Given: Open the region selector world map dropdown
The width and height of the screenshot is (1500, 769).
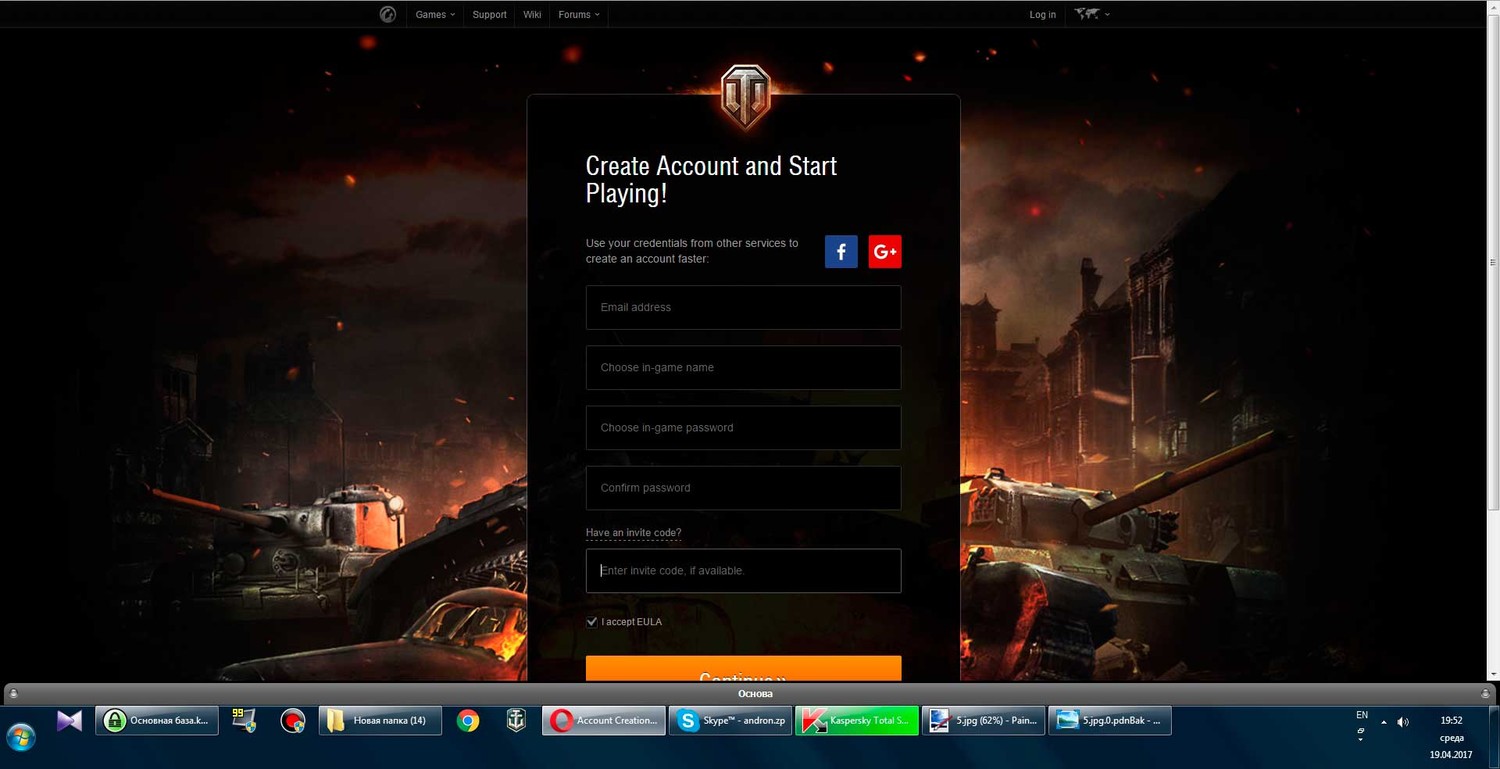Looking at the screenshot, I should (1092, 14).
